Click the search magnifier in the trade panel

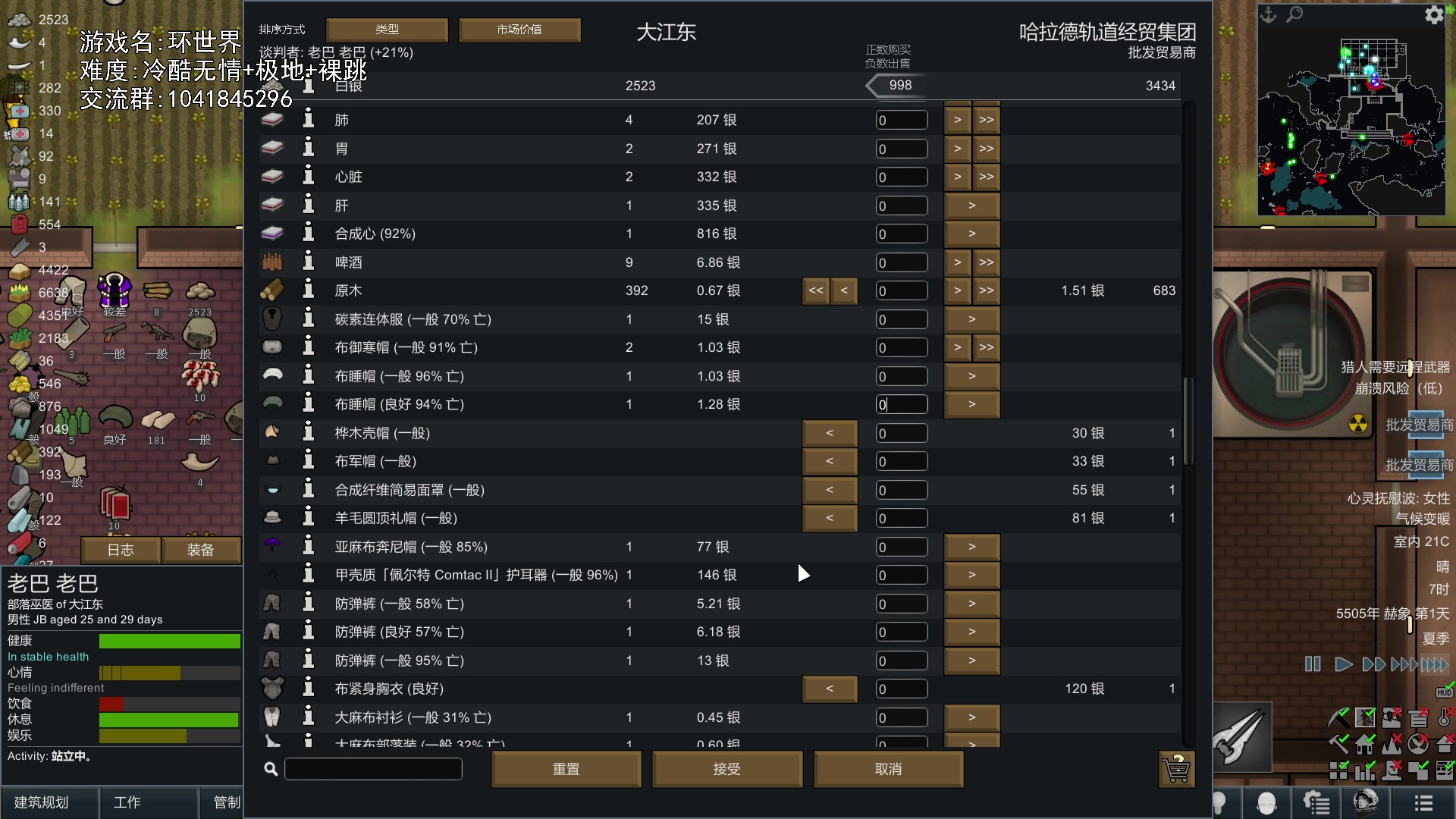271,769
